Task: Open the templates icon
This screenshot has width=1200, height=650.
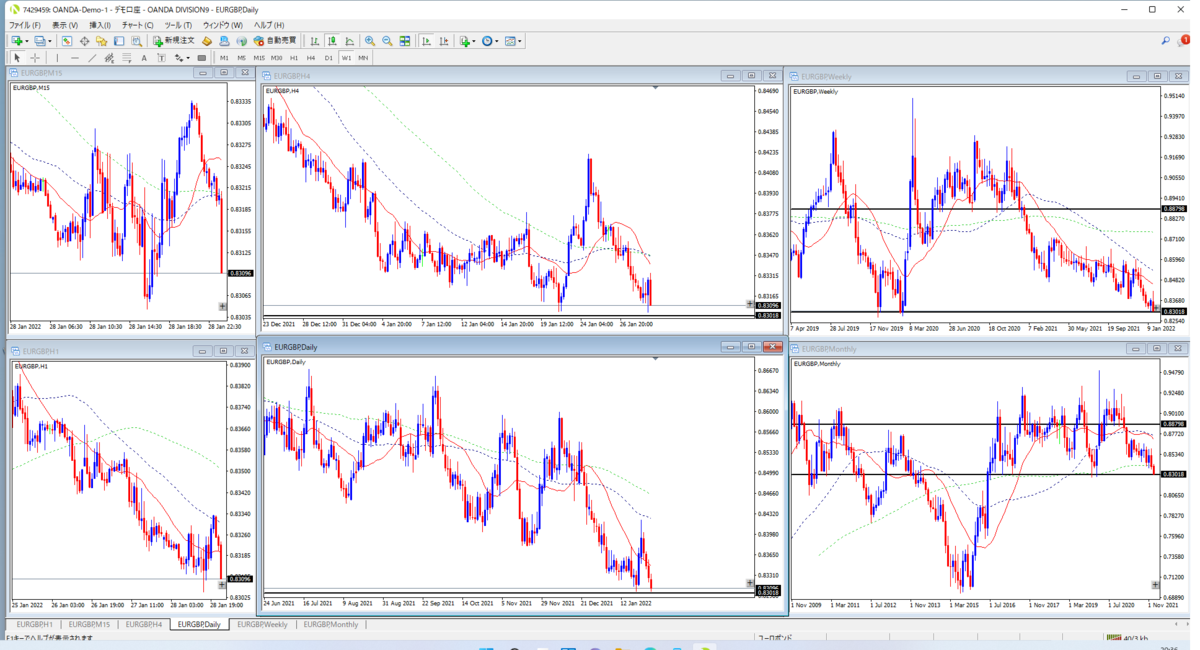Action: [x=511, y=41]
